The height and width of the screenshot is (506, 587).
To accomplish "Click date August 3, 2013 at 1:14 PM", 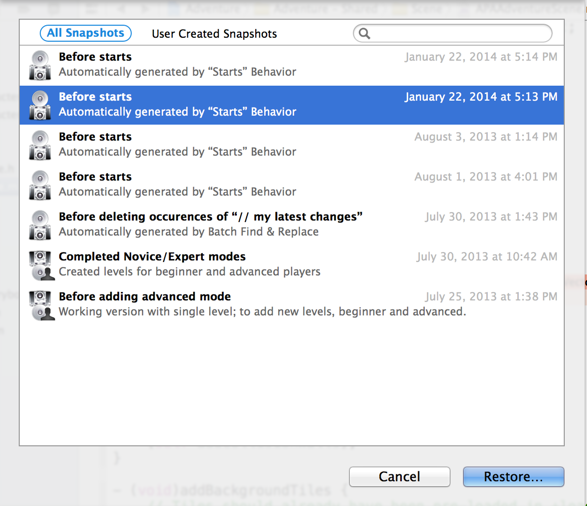I will [x=486, y=137].
